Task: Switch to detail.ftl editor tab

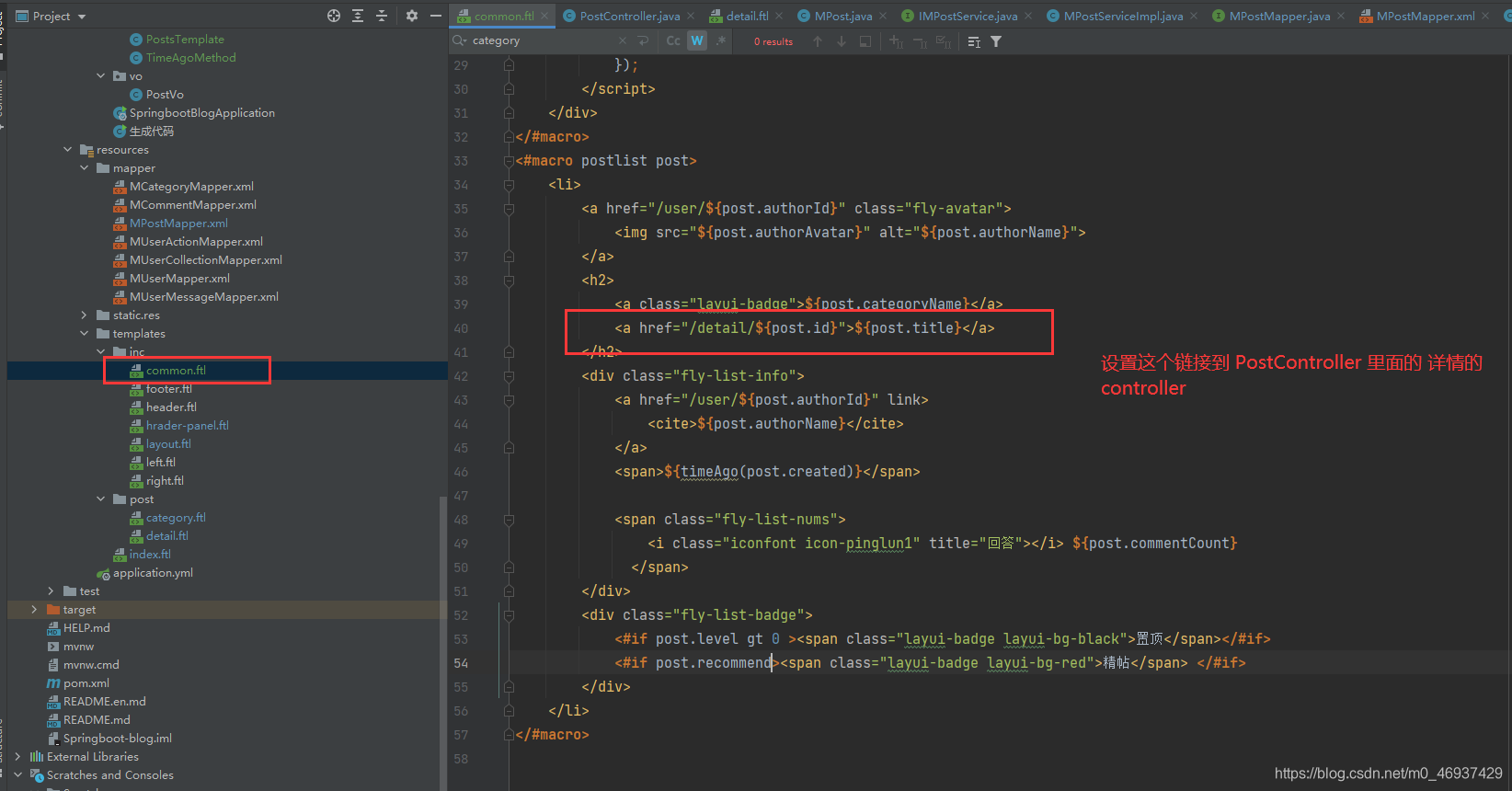Action: (x=747, y=16)
